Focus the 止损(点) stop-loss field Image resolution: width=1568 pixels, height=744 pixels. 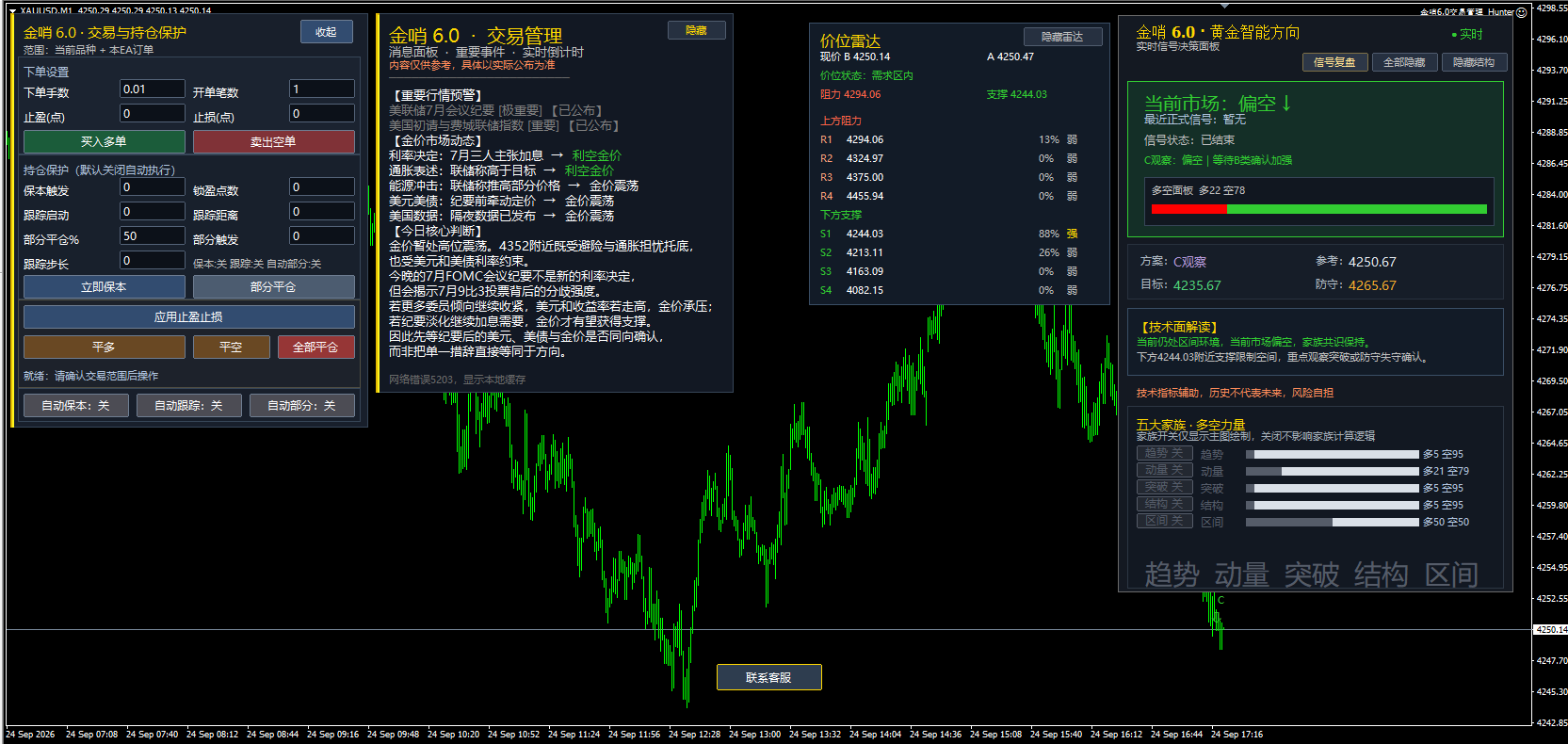[322, 113]
